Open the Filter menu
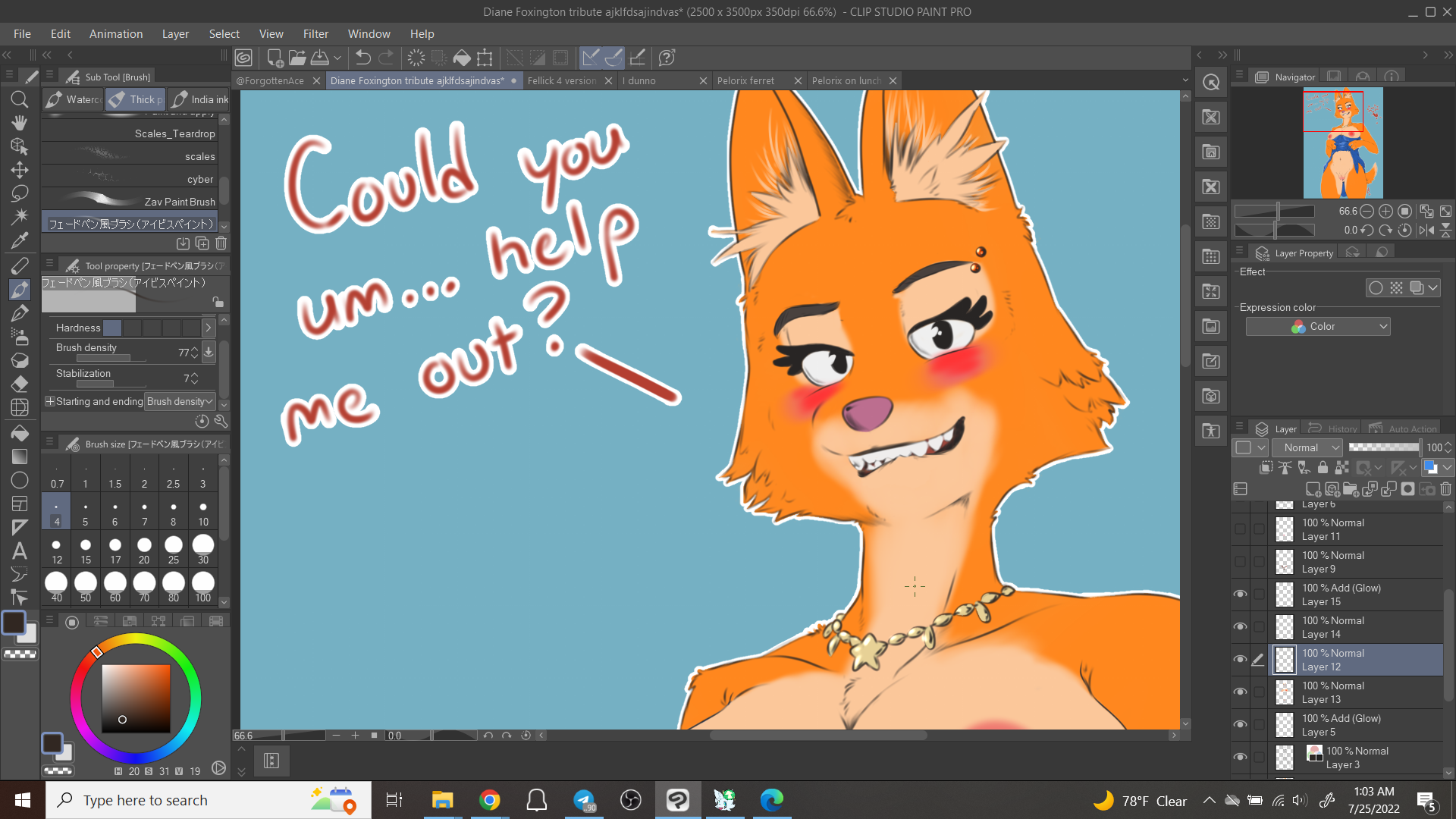Screen dimensions: 1456x819 point(315,34)
